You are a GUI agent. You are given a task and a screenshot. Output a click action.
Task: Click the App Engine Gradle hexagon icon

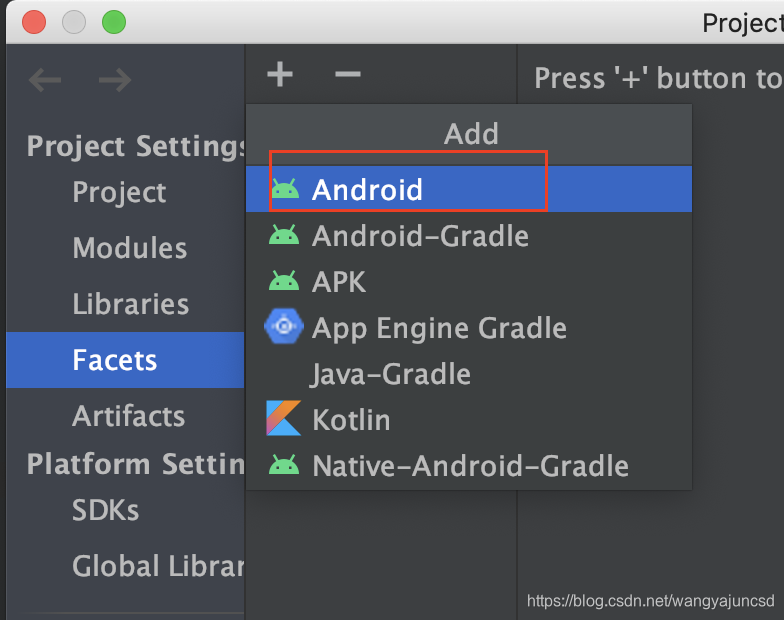(284, 326)
